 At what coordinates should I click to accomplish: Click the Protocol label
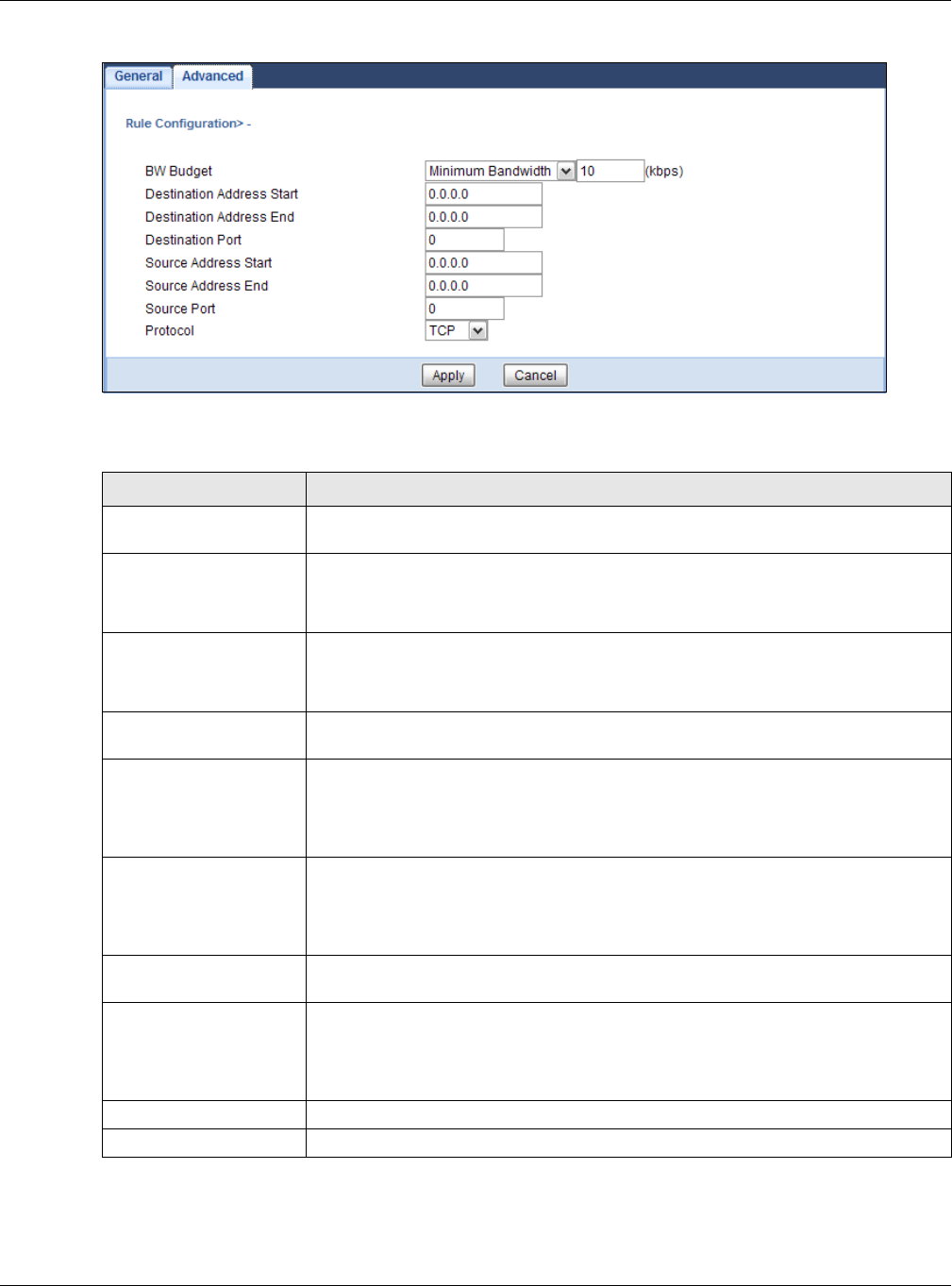(x=170, y=330)
